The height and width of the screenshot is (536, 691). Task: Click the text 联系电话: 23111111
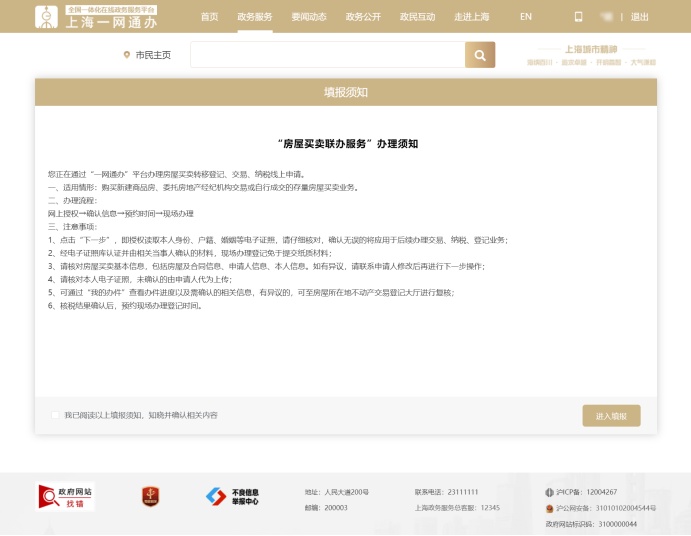point(446,492)
